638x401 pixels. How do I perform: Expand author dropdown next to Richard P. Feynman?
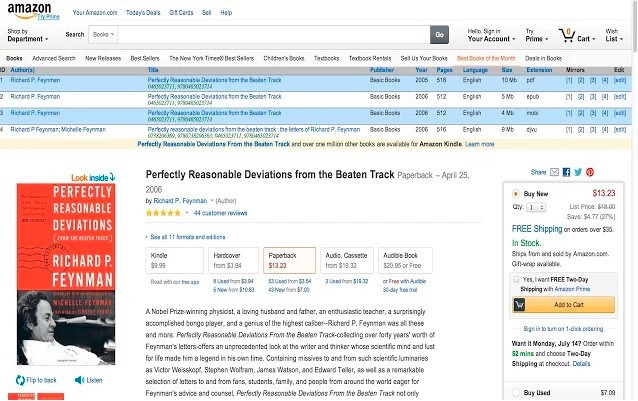(x=212, y=200)
